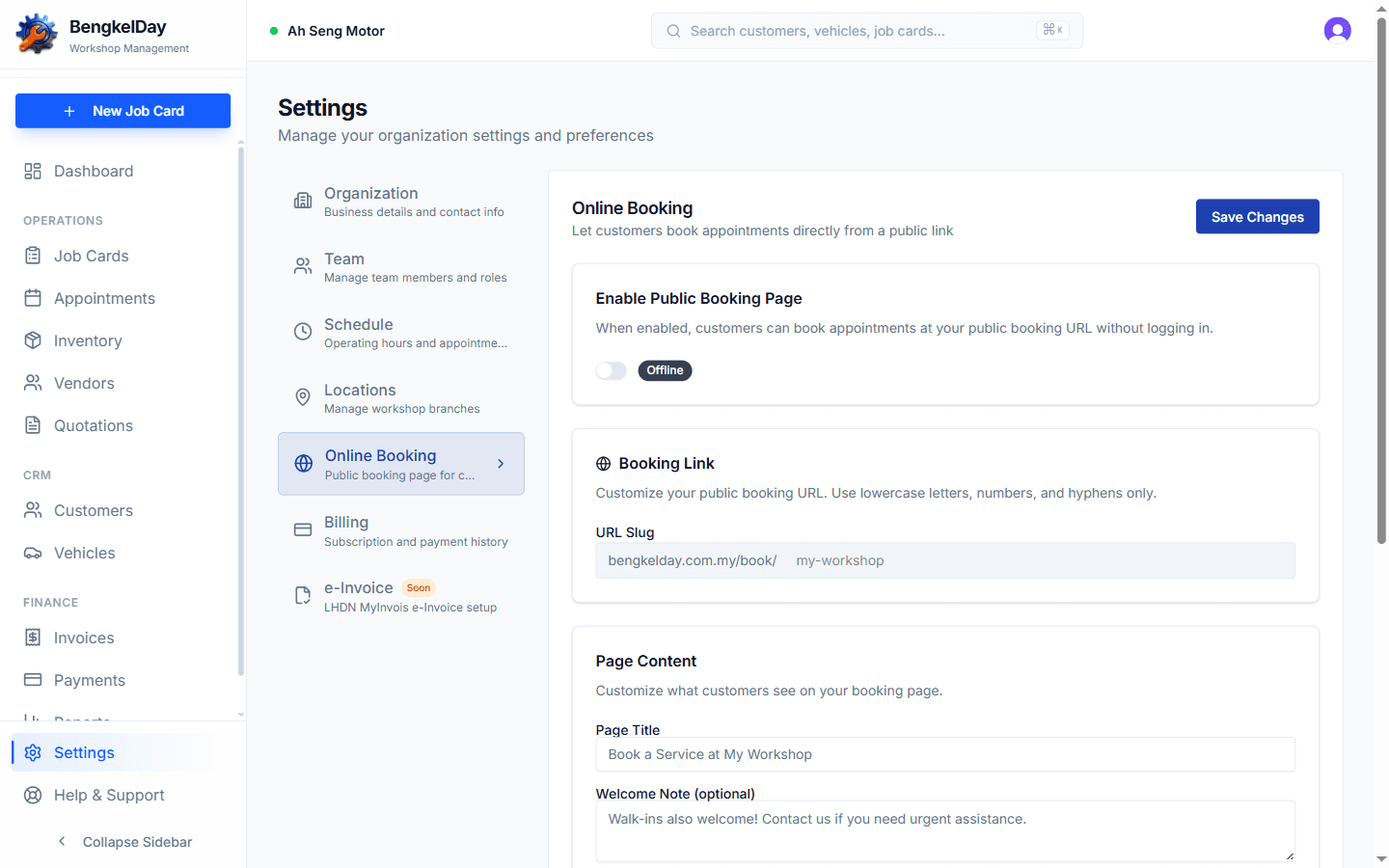Select the Organization settings tab
The width and height of the screenshot is (1389, 868).
pos(401,202)
